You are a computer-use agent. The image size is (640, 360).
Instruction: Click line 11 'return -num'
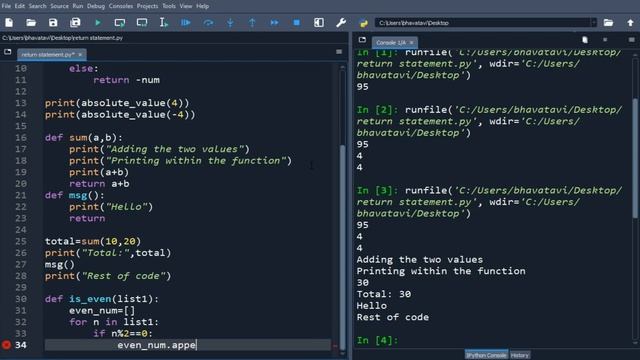click(127, 80)
